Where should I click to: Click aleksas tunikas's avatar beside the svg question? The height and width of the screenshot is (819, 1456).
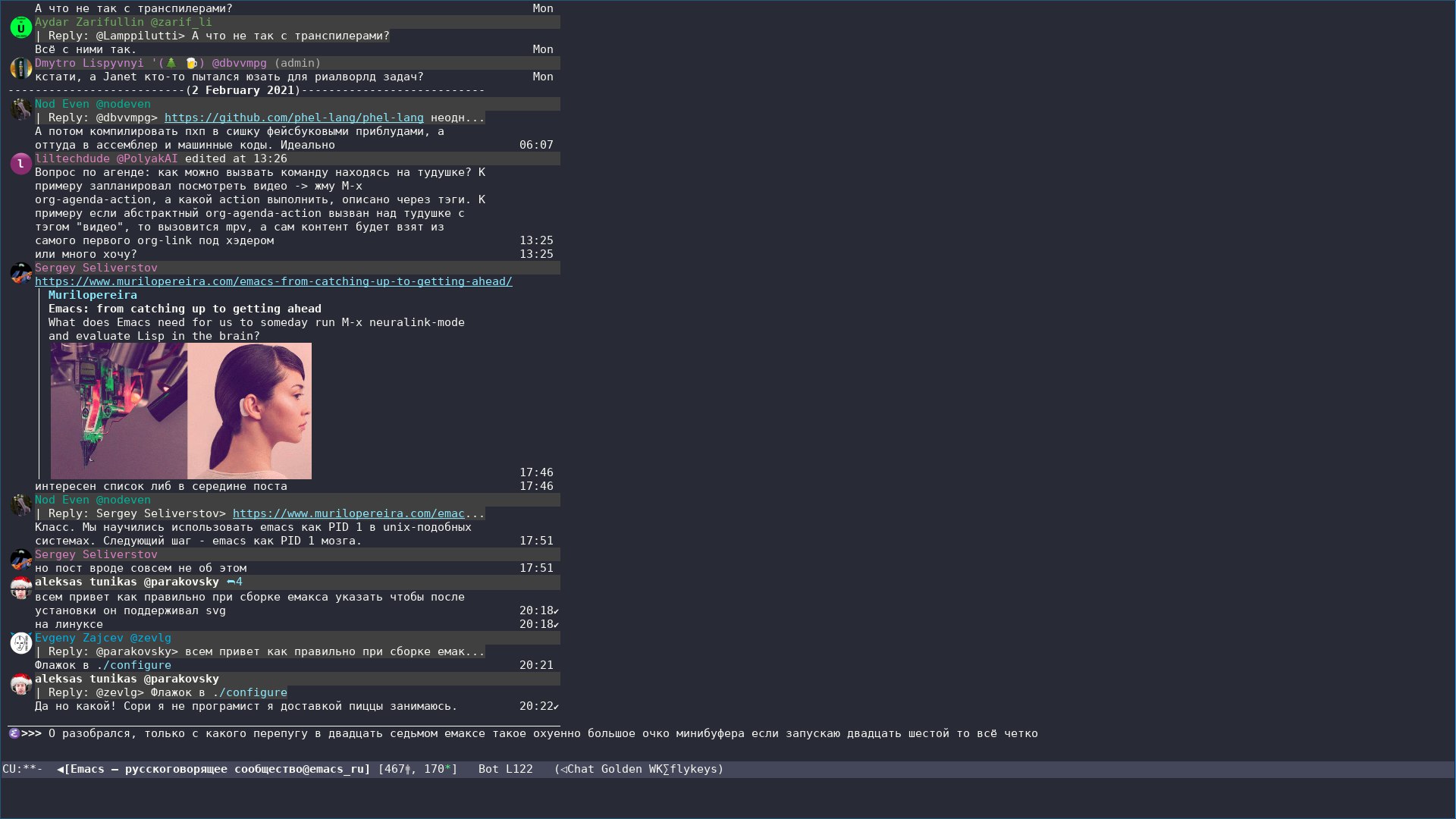(21, 587)
